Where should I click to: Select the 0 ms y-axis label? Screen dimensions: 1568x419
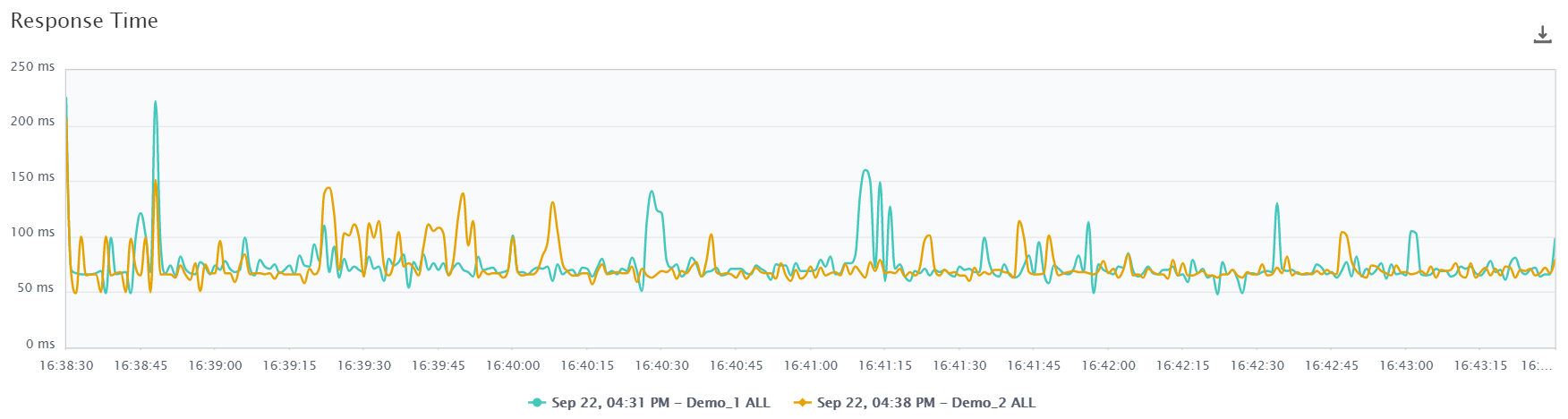(x=39, y=344)
